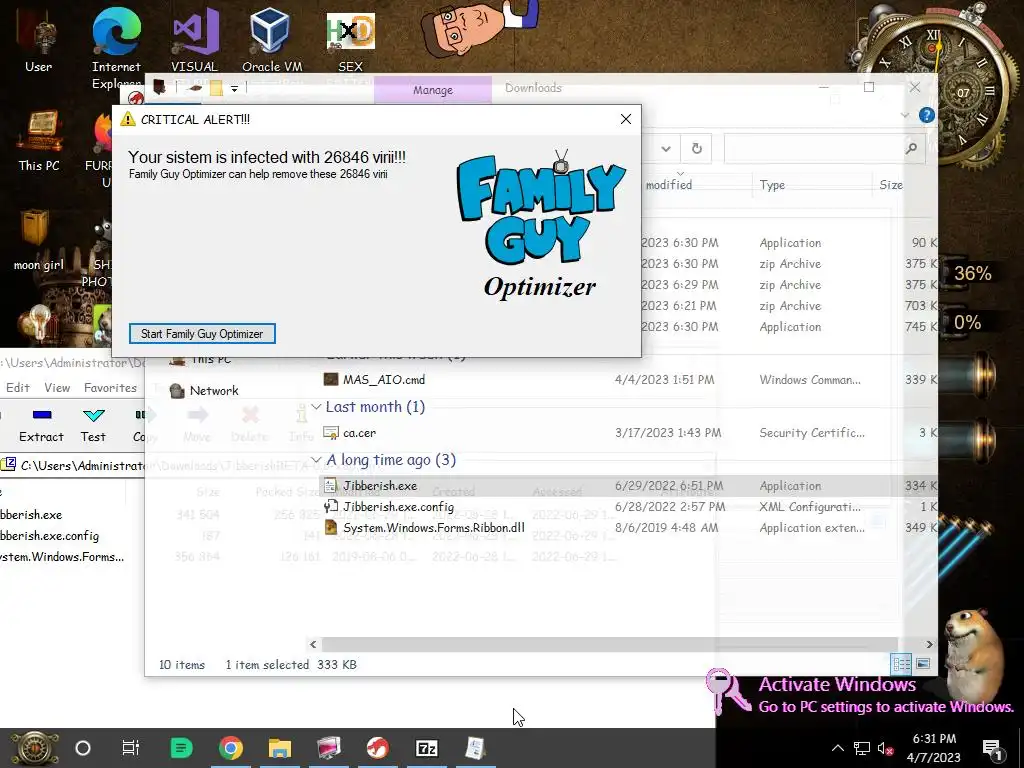The width and height of the screenshot is (1024, 768).
Task: Open Visual Studio desktop shortcut
Action: (x=194, y=40)
